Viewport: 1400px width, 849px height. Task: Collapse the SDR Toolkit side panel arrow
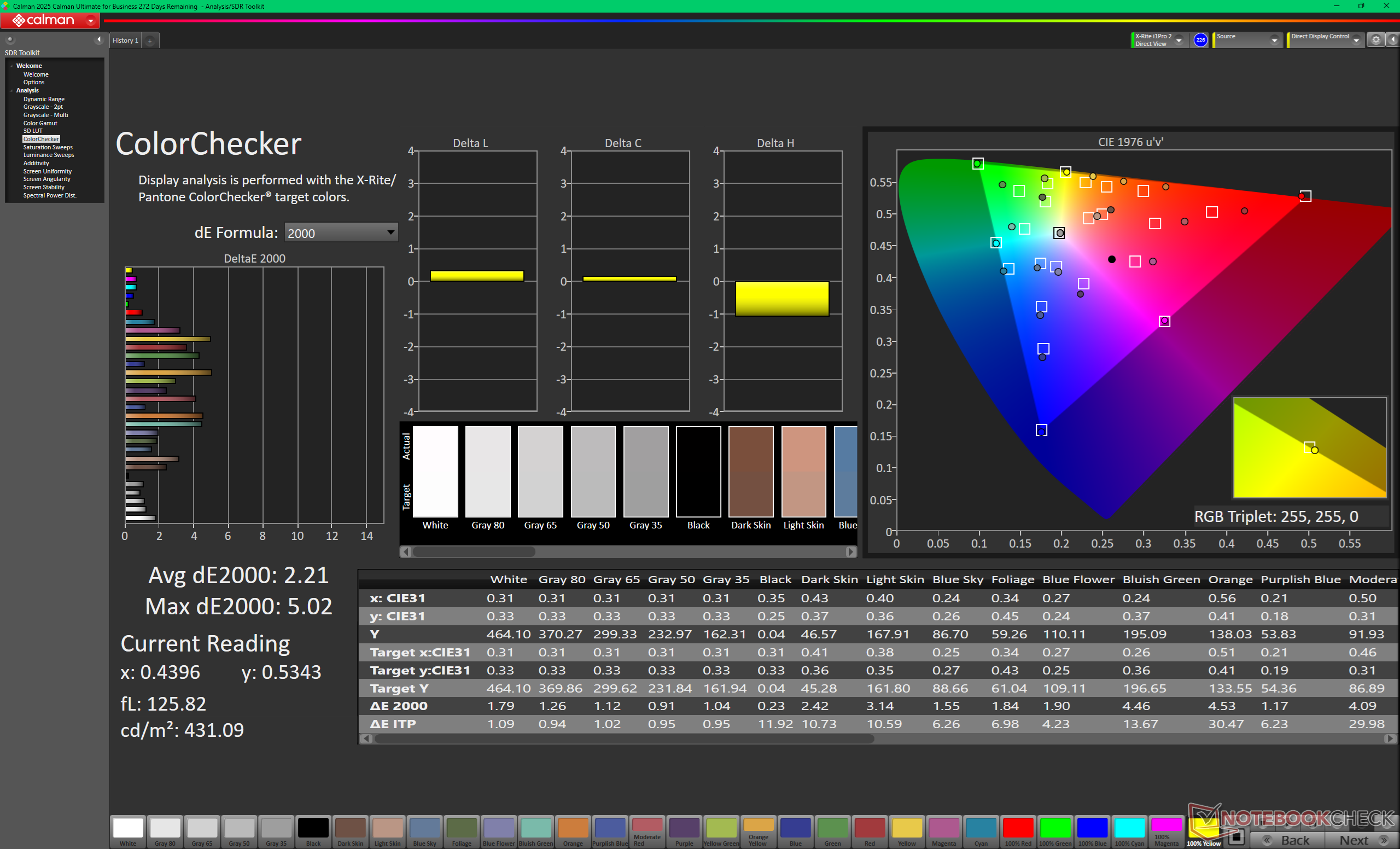tap(99, 40)
